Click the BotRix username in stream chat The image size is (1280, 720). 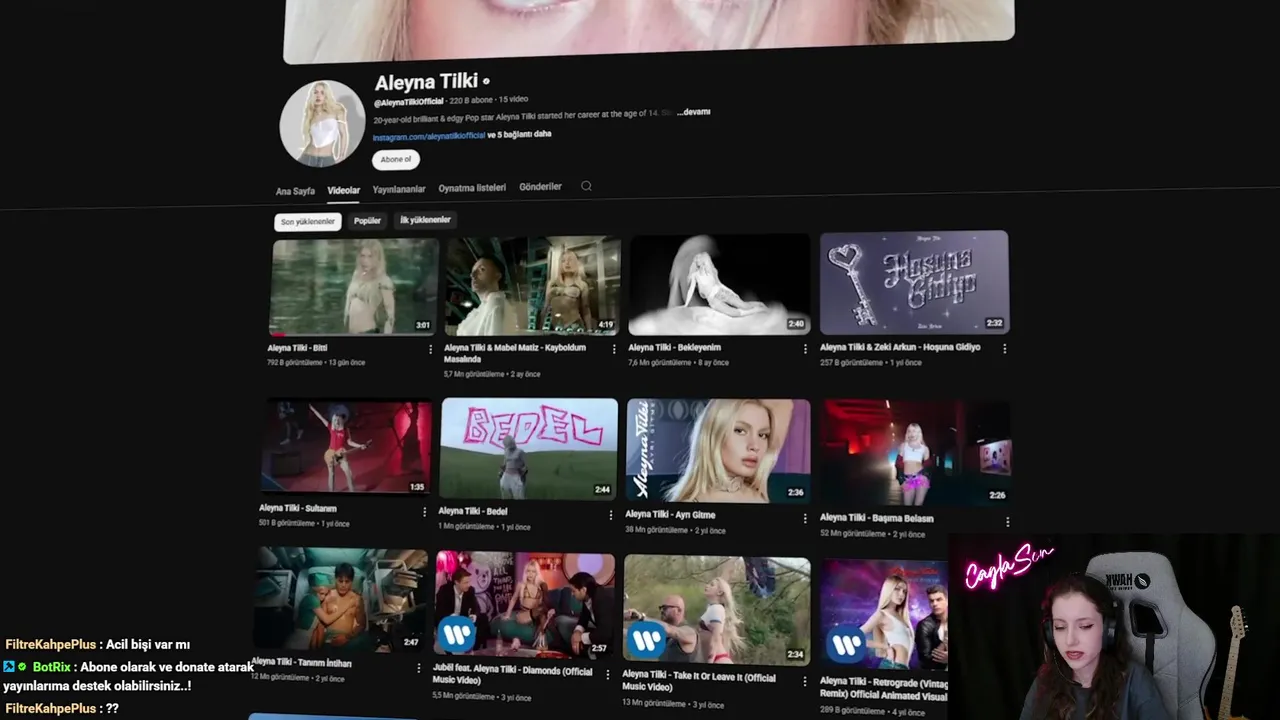(x=50, y=667)
